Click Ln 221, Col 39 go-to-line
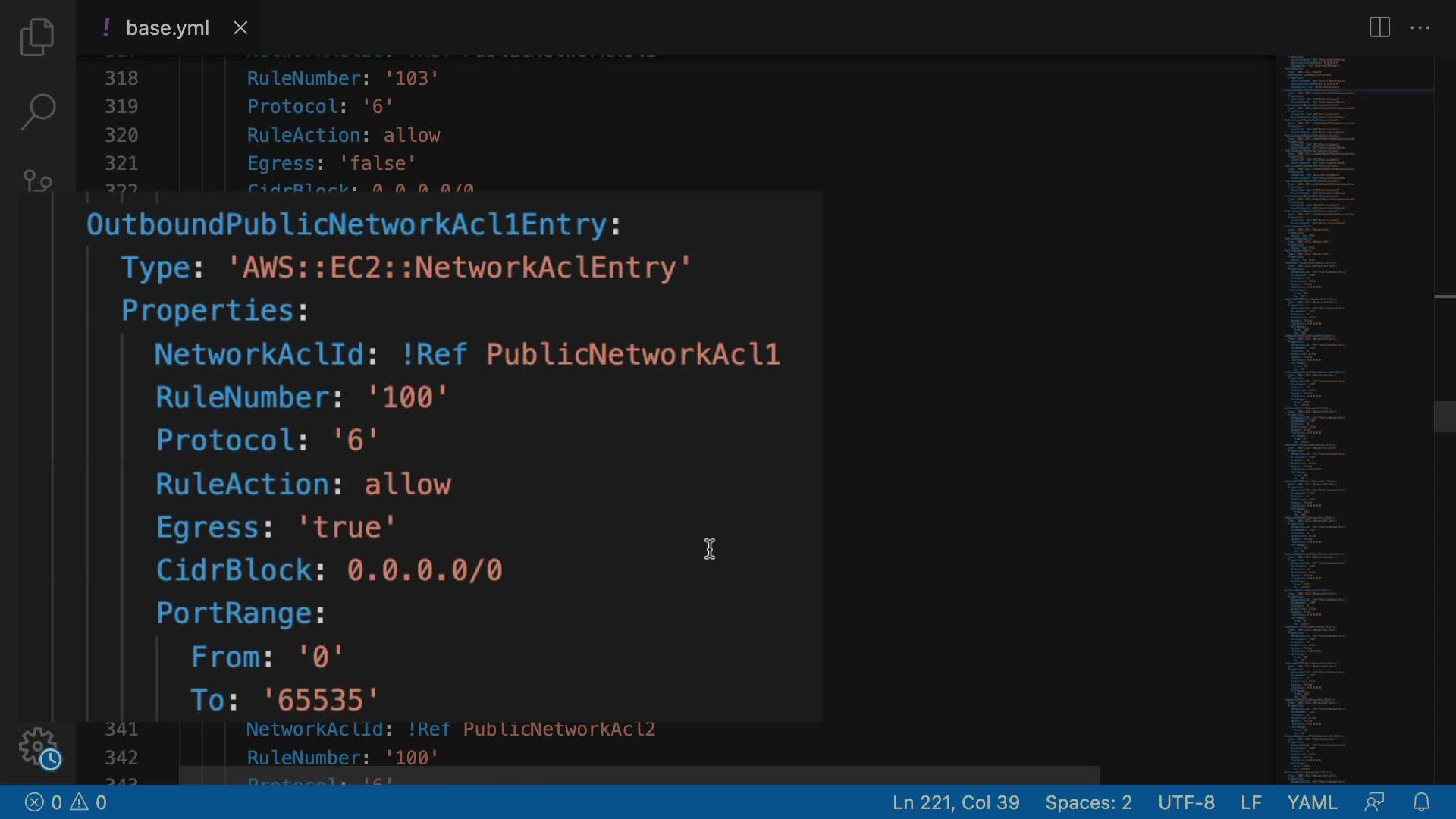 pos(955,802)
